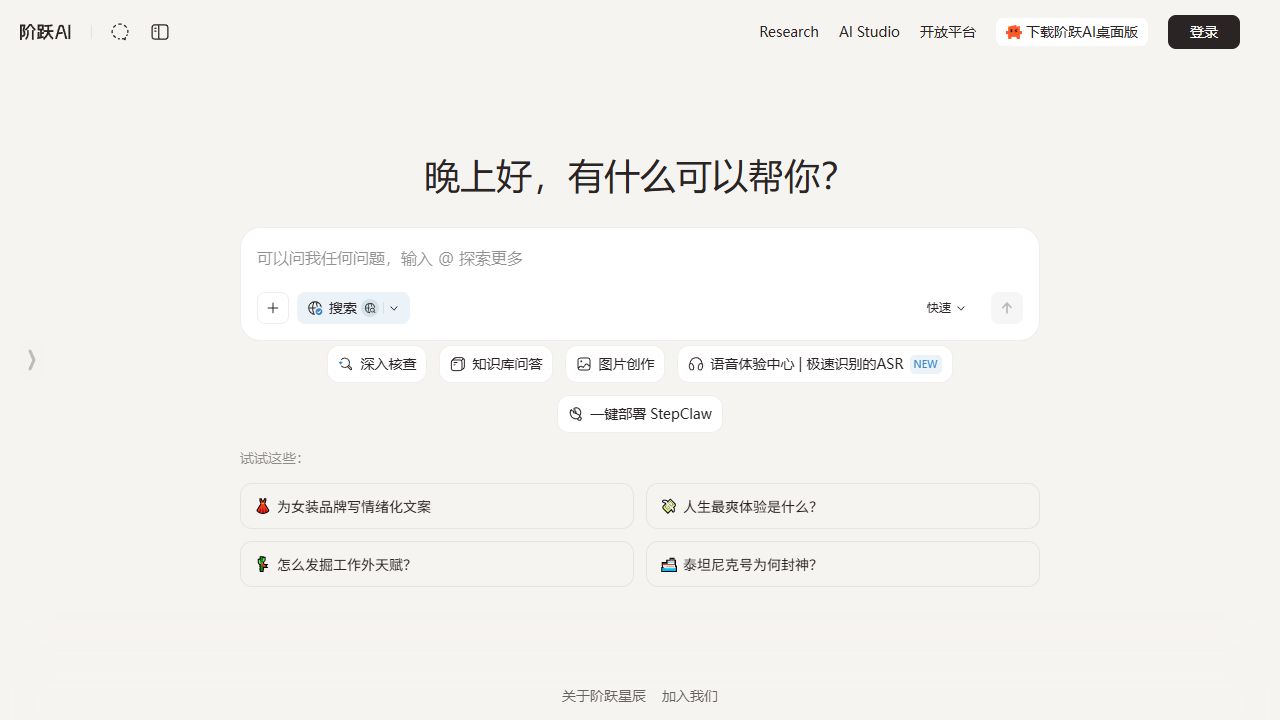Click the 试试这些: label
Screen dimensions: 1280x720
271,458
